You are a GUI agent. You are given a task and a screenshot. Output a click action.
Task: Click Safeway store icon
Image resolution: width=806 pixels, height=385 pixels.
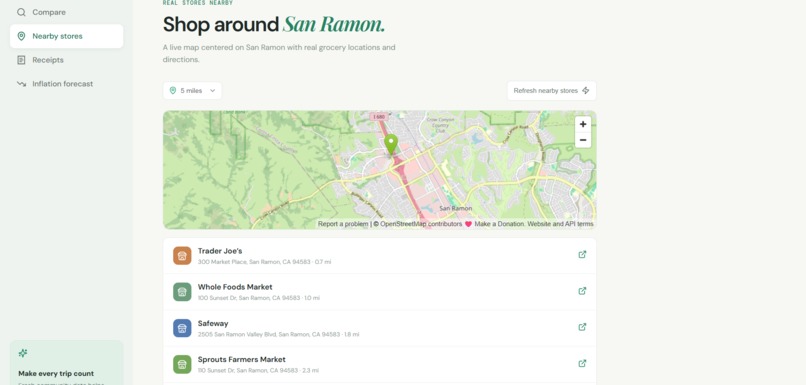(x=182, y=328)
